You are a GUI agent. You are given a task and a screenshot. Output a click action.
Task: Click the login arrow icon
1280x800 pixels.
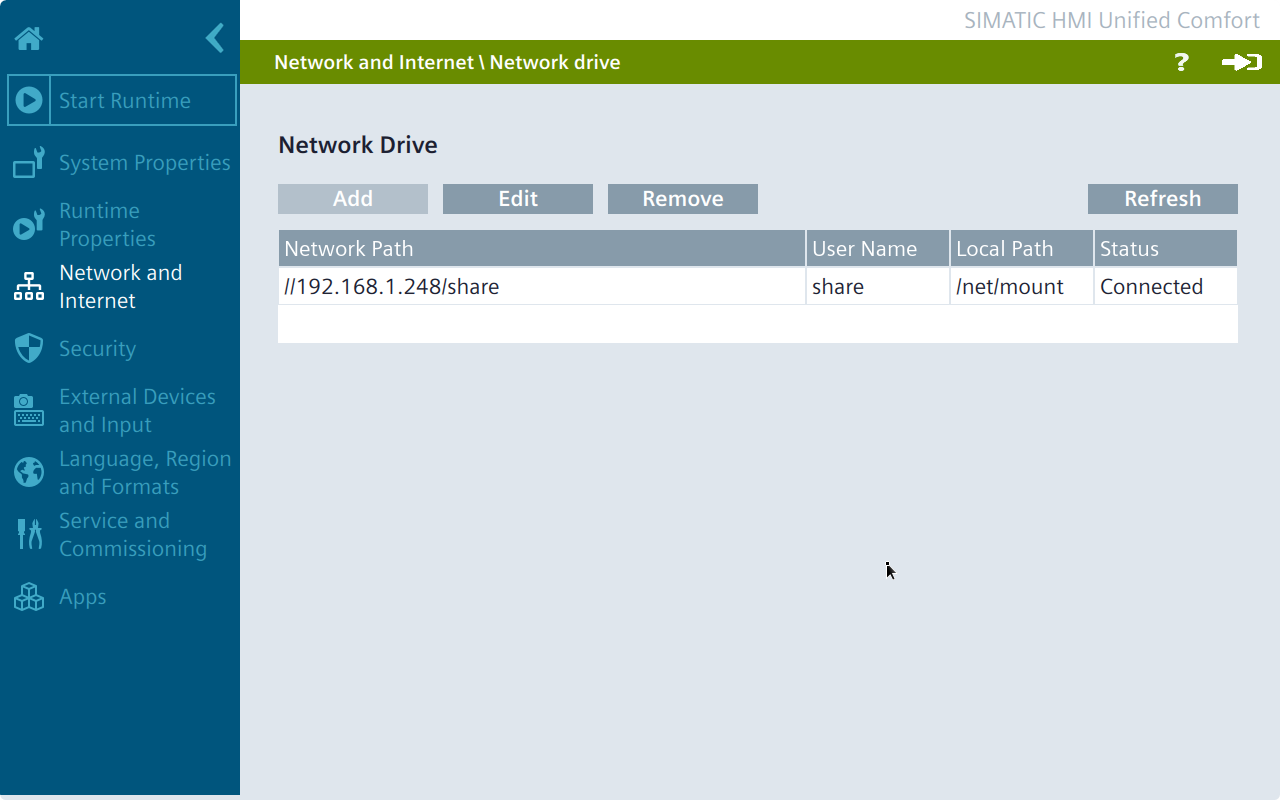click(1241, 62)
